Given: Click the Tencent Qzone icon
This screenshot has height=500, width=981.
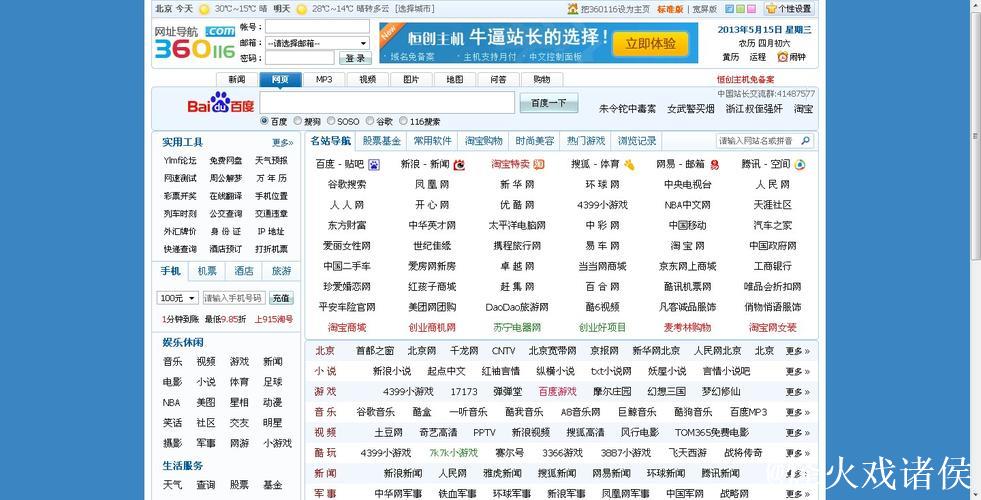Looking at the screenshot, I should (x=800, y=165).
